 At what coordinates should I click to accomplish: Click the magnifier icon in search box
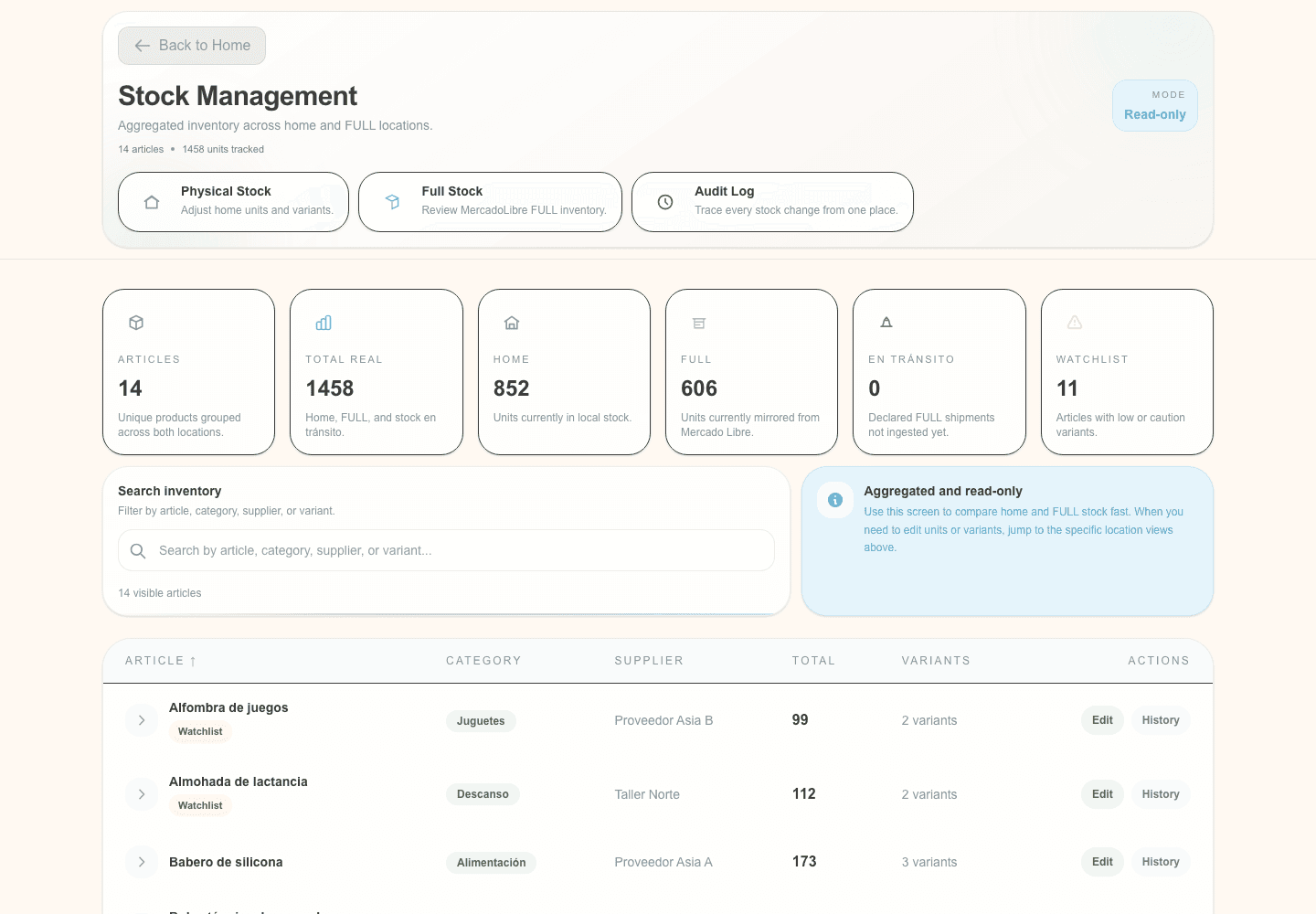point(138,550)
